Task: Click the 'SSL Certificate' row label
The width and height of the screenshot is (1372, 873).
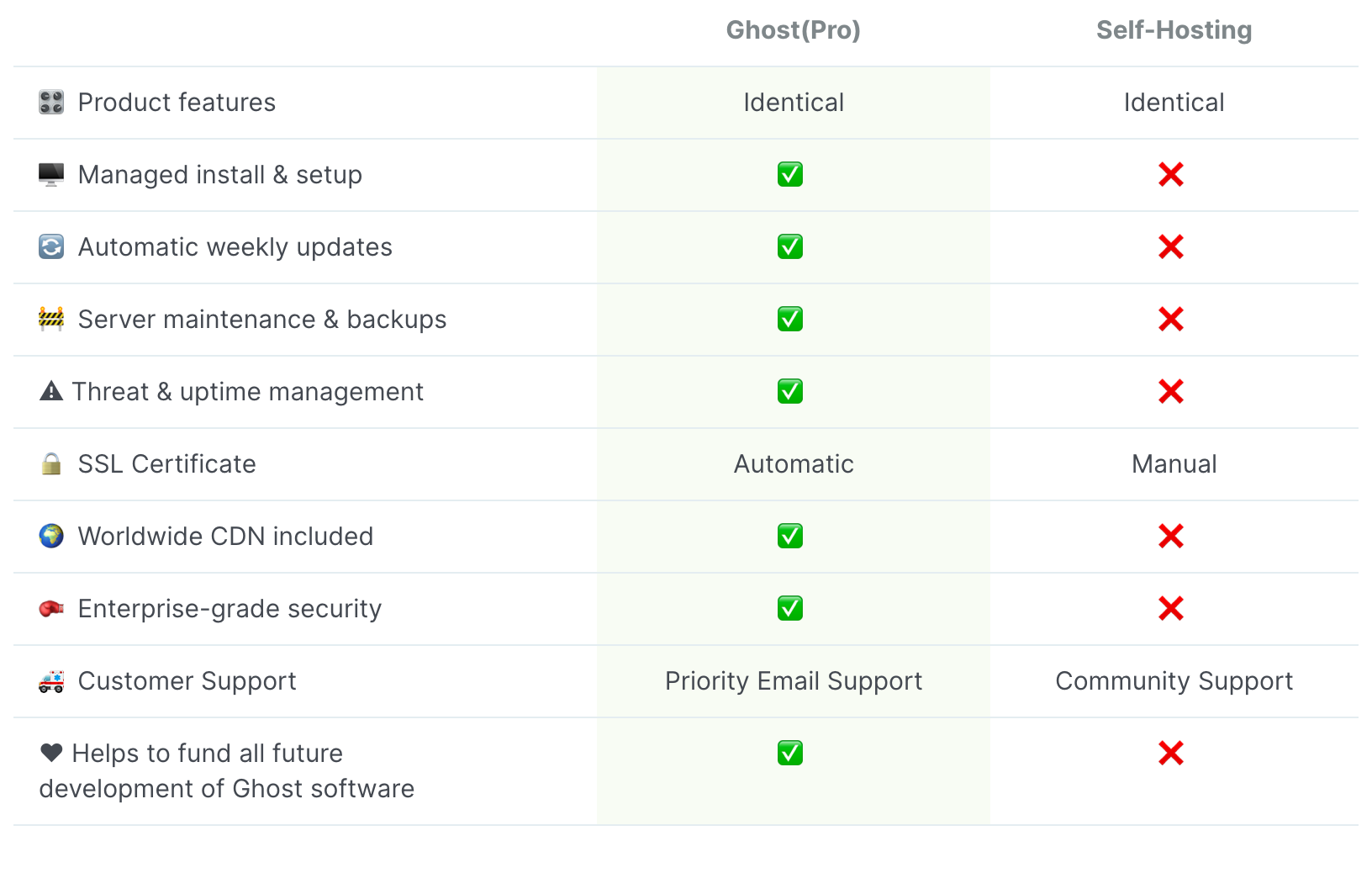Action: click(167, 464)
